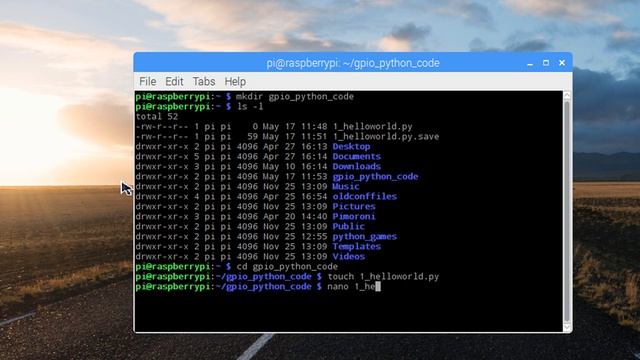This screenshot has width=640, height=360.
Task: Click the oldconffiles directory name
Action: pyautogui.click(x=364, y=196)
